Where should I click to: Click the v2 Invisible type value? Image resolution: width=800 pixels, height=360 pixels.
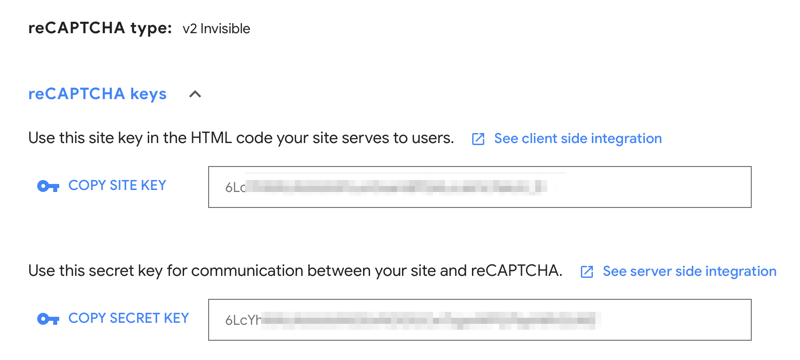(216, 29)
